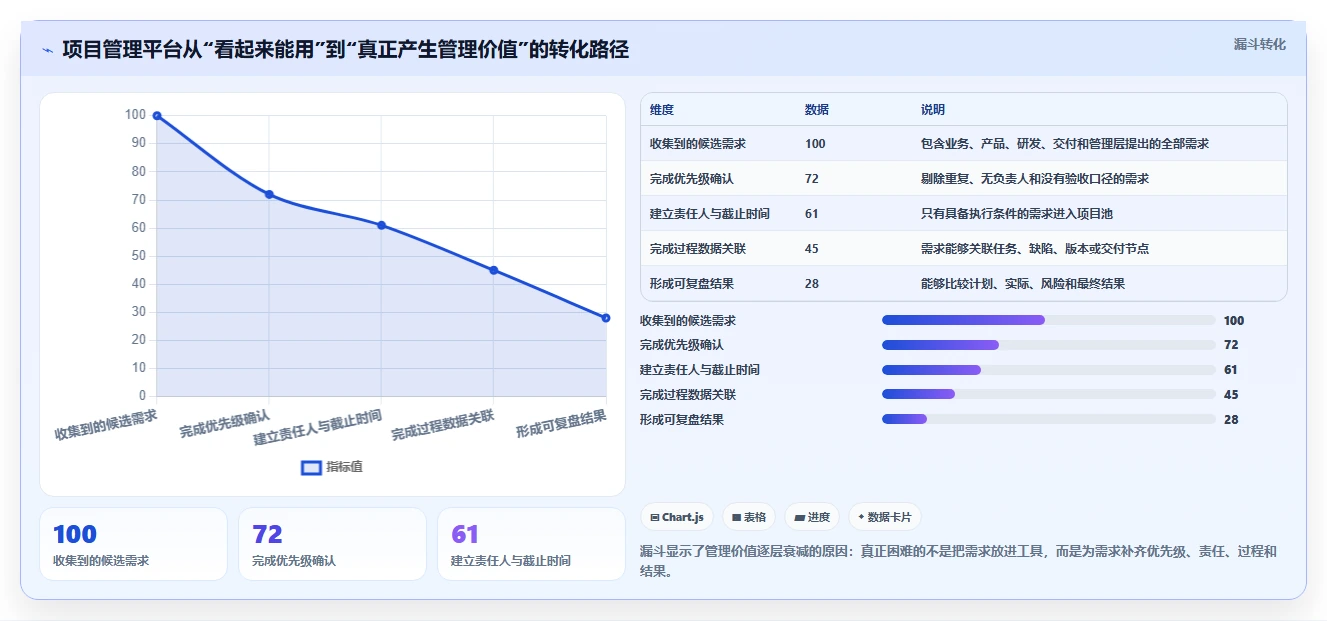This screenshot has width=1327, height=621.
Task: Click the table data value 28
Action: click(x=812, y=284)
